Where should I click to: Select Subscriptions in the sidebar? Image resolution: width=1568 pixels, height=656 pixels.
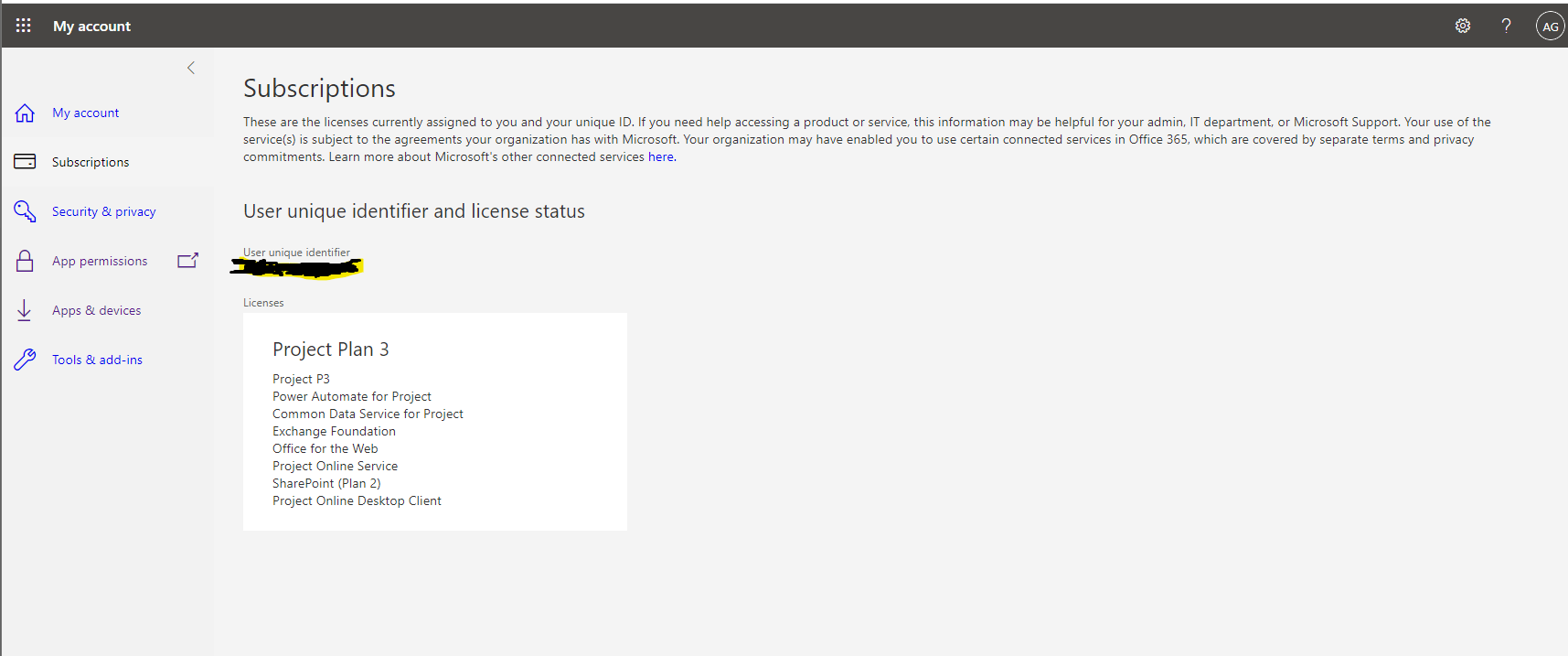coord(91,162)
